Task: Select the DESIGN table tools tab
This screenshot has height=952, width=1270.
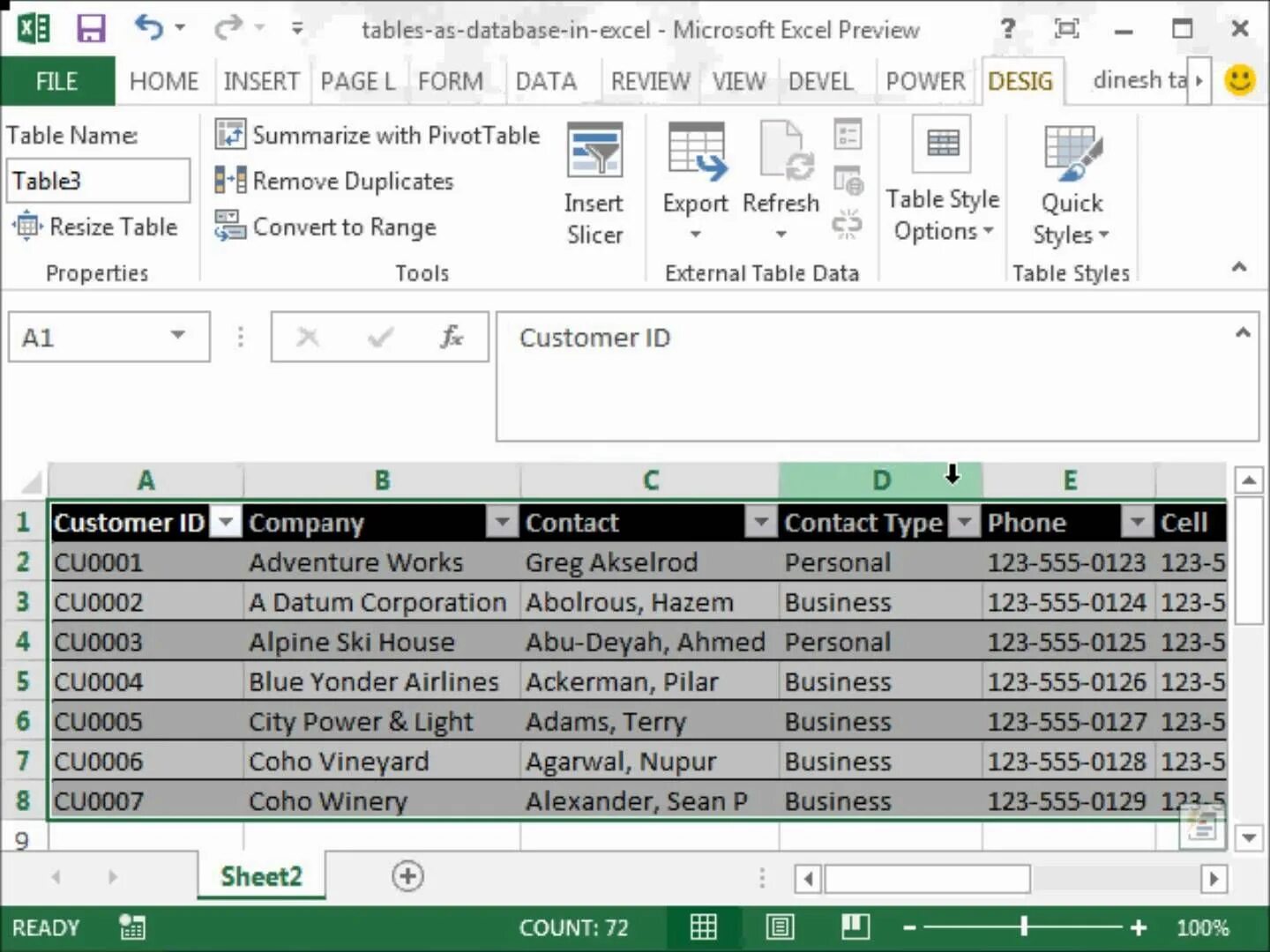Action: point(1020,81)
